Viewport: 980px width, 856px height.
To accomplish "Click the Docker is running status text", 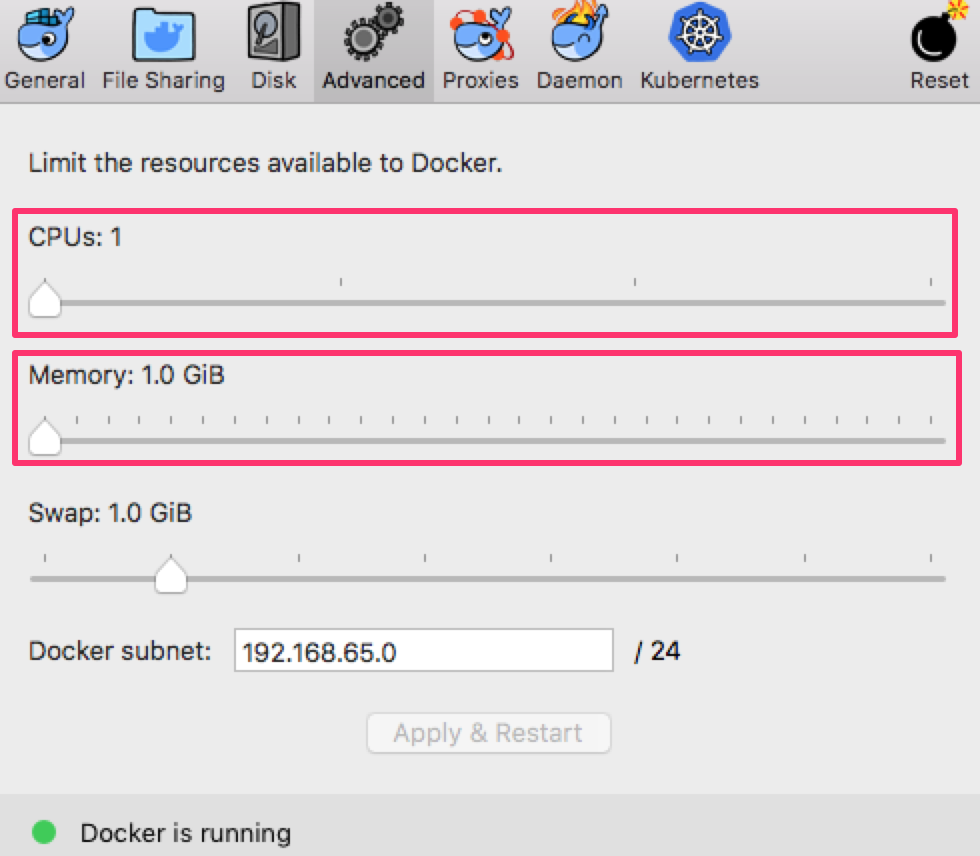I will pyautogui.click(x=186, y=833).
